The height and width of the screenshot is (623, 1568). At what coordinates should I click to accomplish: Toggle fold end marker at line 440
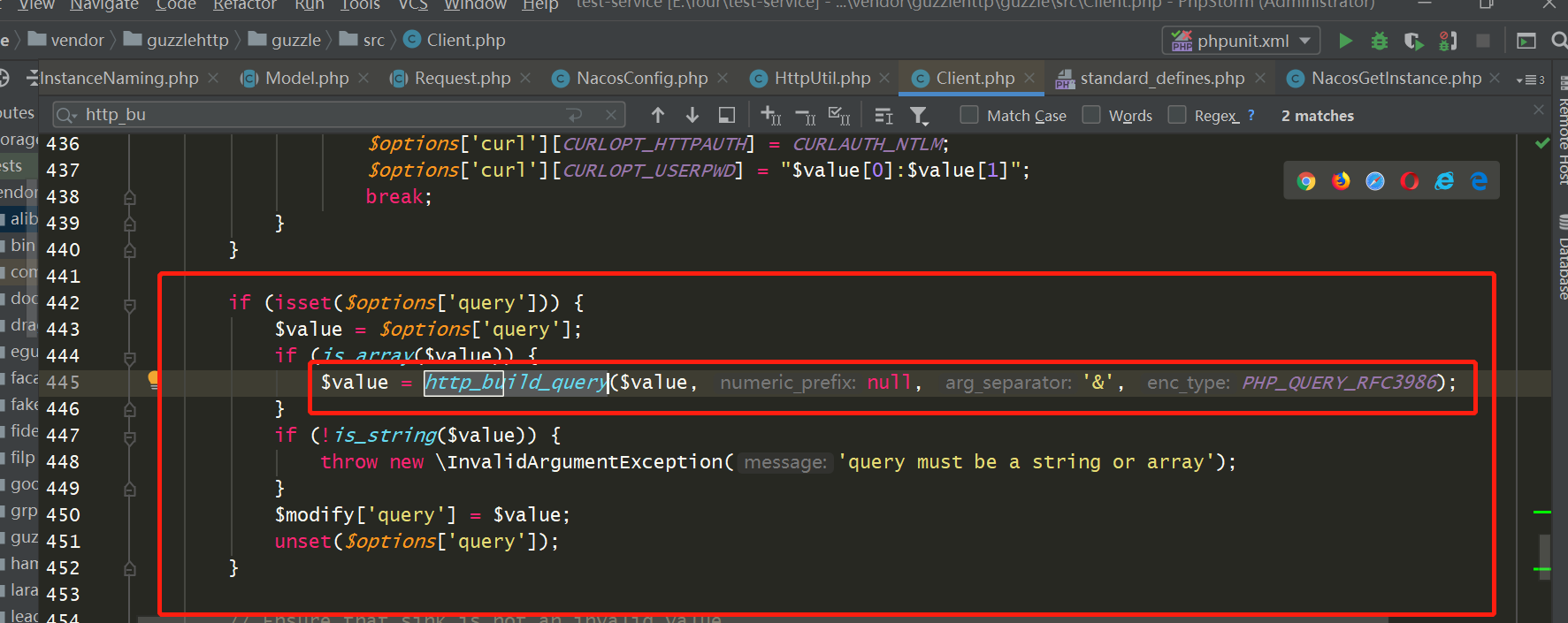[130, 251]
